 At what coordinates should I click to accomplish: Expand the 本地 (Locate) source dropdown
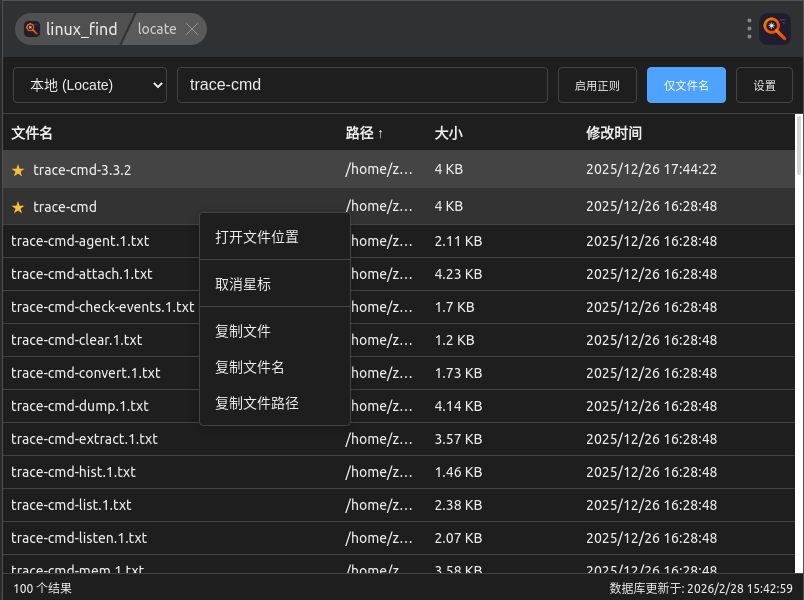click(90, 85)
